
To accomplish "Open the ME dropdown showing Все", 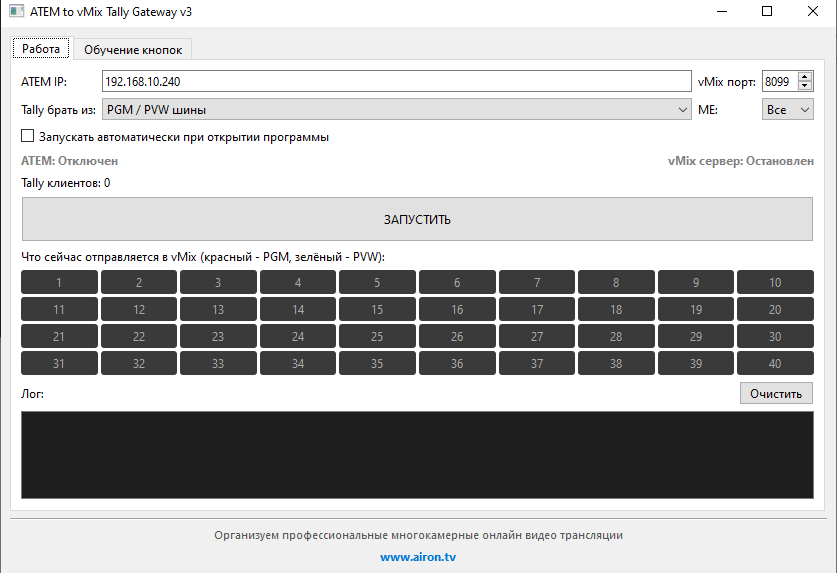I will coord(787,109).
